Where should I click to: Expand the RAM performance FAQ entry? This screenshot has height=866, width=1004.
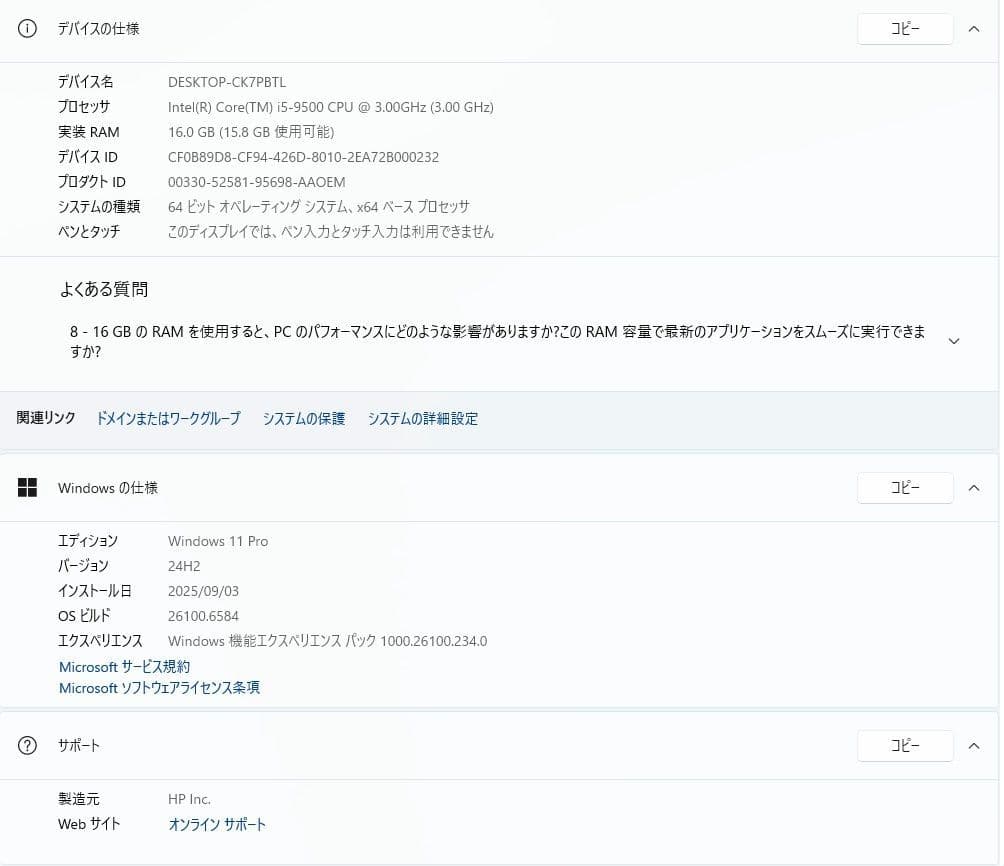click(954, 341)
